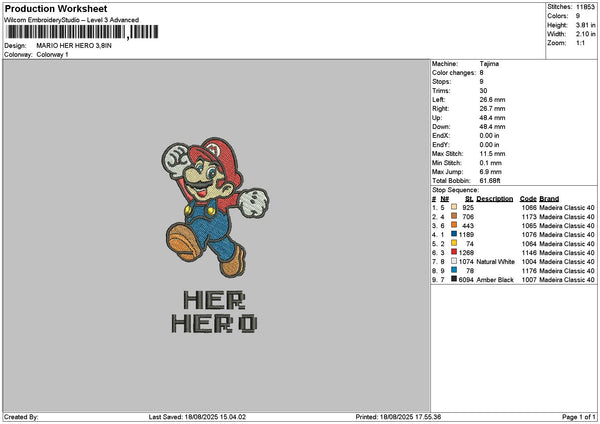Click the 'Created By:' footer label
This screenshot has height=424, width=600.
[21, 417]
